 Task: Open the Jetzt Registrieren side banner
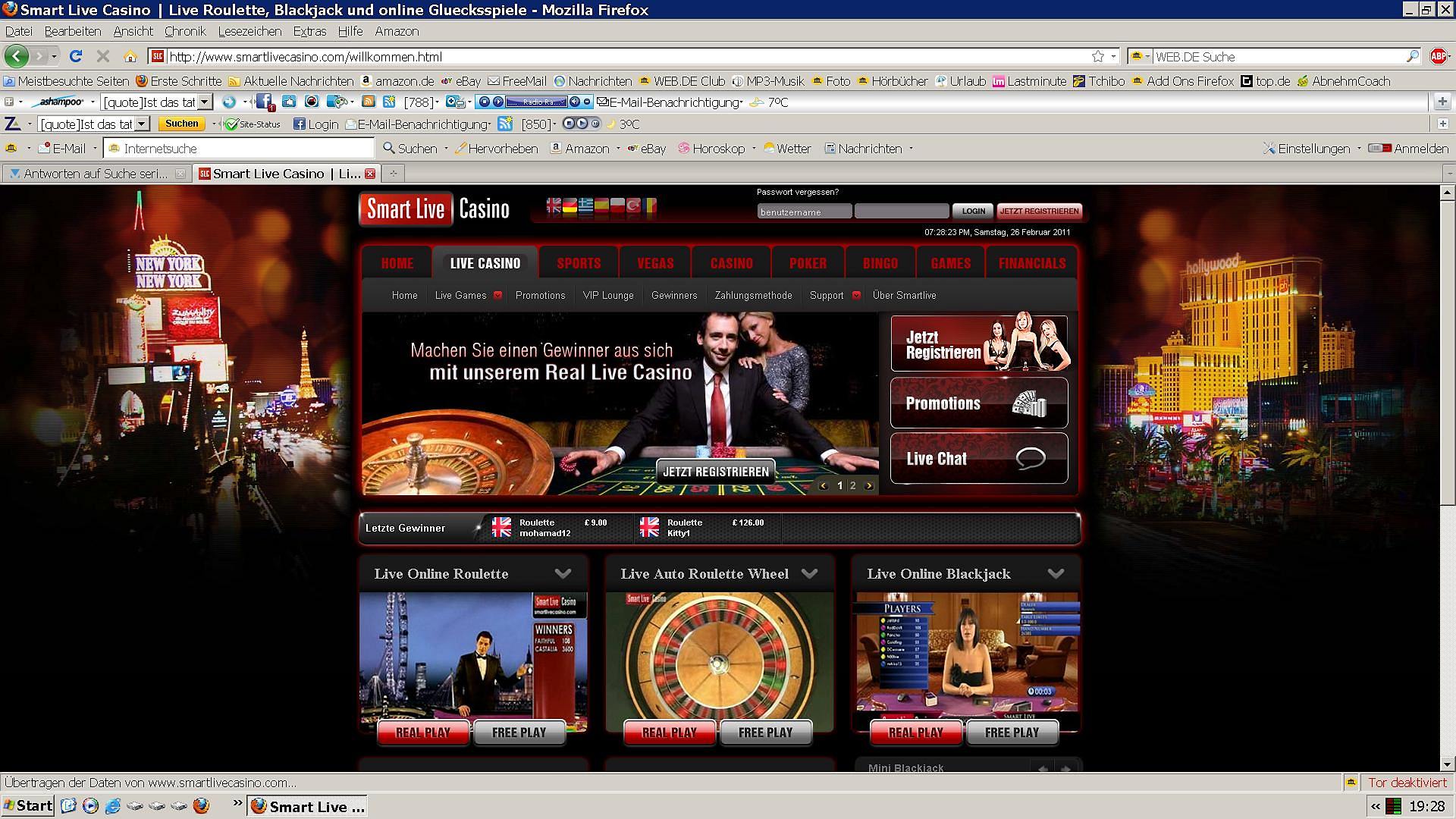979,344
